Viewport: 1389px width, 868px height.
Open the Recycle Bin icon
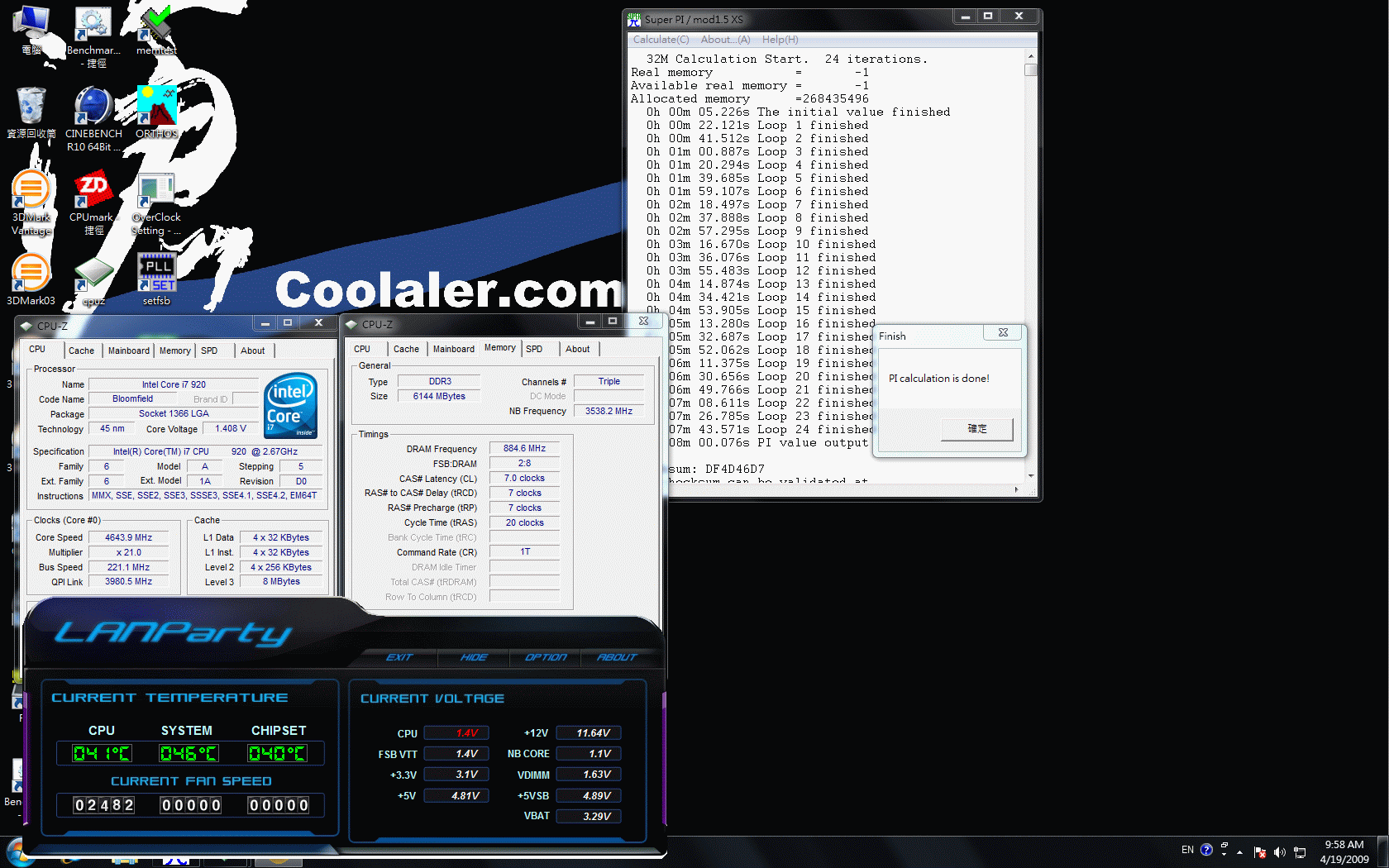click(x=31, y=112)
